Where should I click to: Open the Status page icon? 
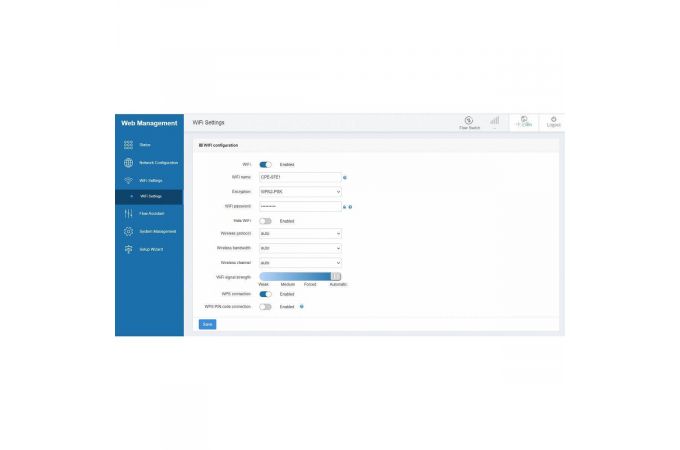coord(128,145)
